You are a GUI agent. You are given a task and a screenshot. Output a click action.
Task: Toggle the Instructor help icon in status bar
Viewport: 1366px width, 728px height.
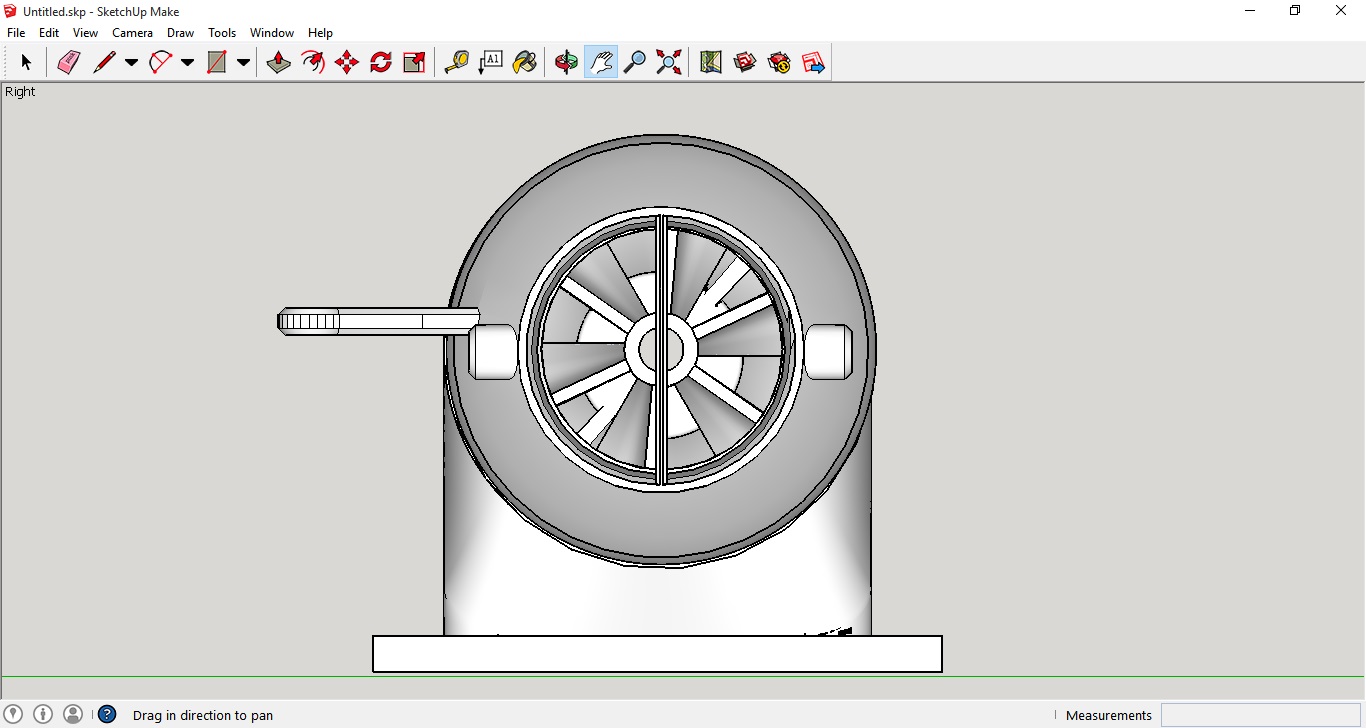pyautogui.click(x=107, y=714)
